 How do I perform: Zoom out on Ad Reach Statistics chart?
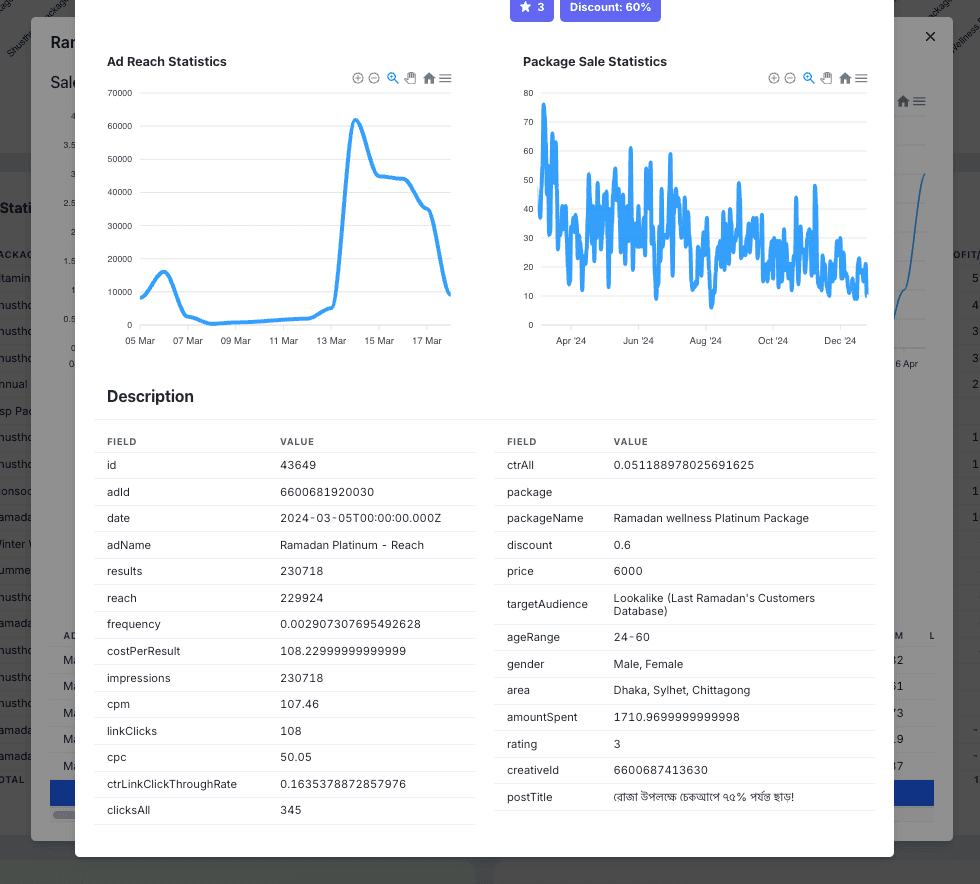tap(374, 78)
